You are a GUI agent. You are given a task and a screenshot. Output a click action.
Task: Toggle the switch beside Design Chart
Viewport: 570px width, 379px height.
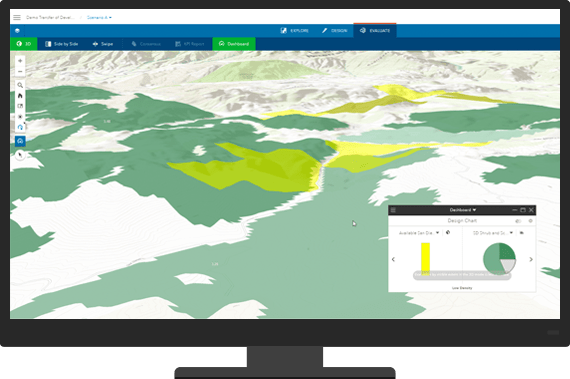(x=518, y=221)
